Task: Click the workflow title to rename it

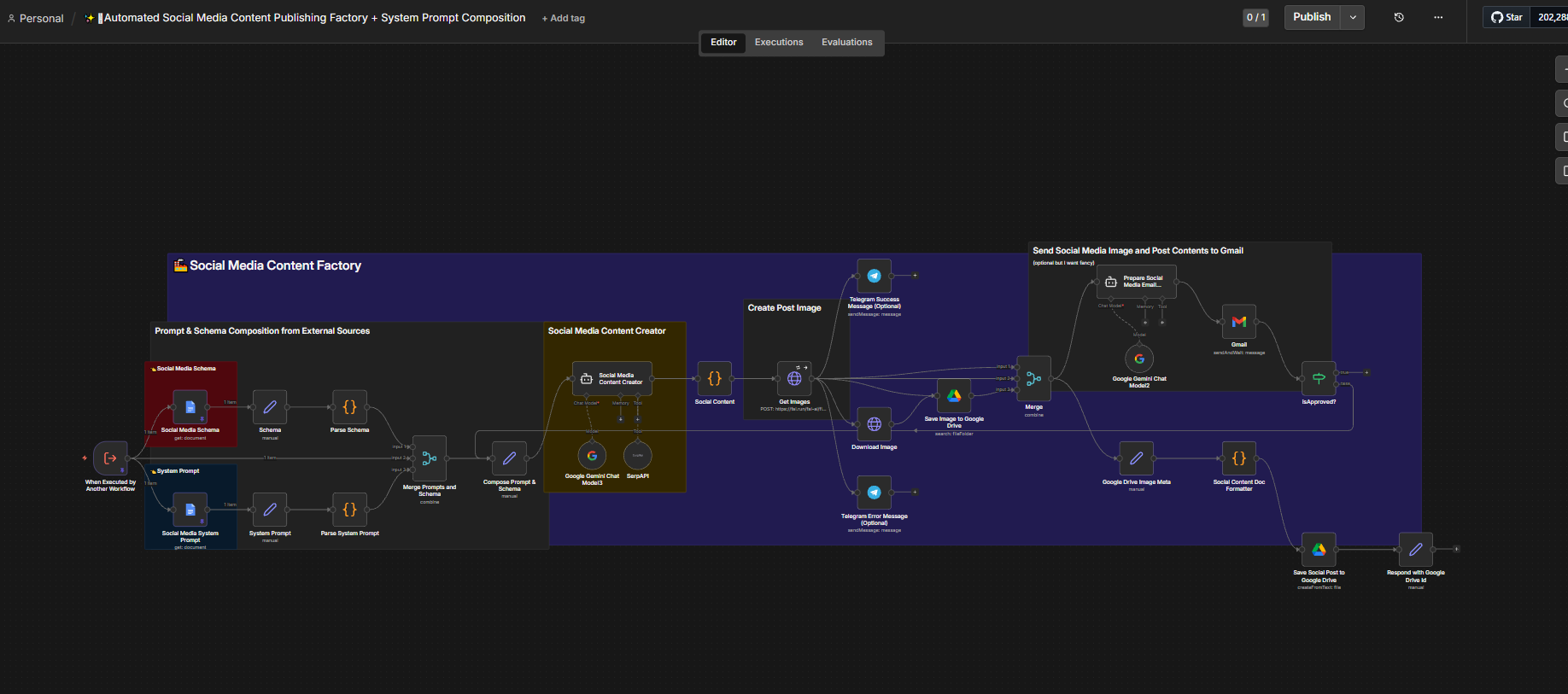Action: [306, 18]
